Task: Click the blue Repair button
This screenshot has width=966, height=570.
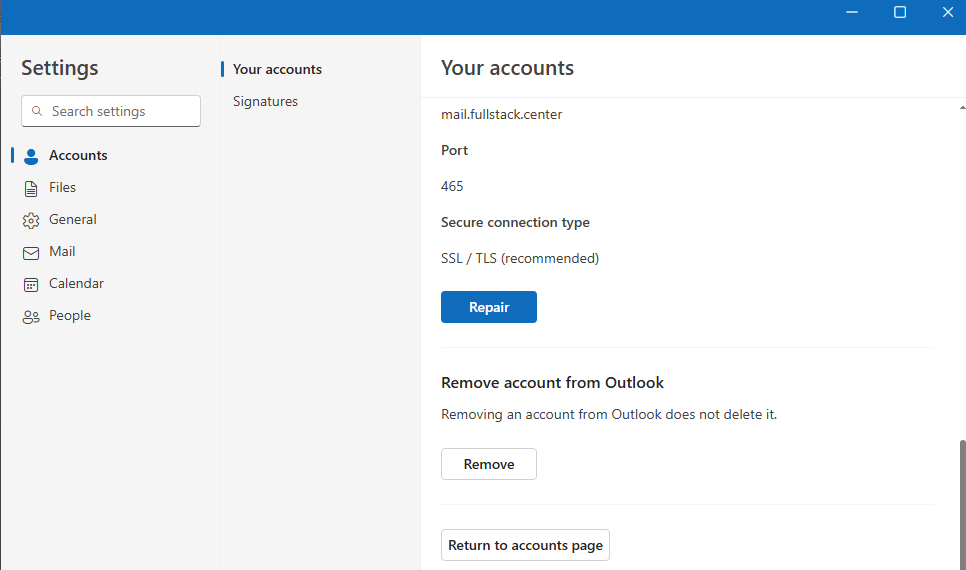Action: (489, 307)
